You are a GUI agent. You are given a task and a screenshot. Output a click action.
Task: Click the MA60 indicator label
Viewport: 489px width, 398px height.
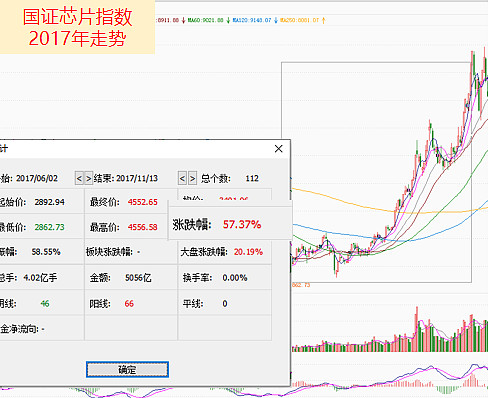tap(205, 20)
